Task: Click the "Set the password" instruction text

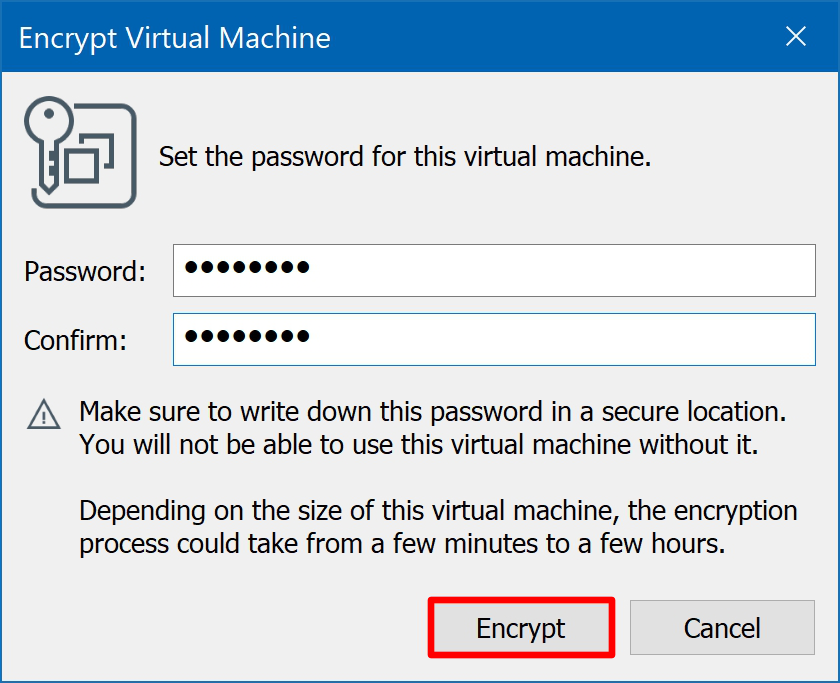Action: point(405,157)
